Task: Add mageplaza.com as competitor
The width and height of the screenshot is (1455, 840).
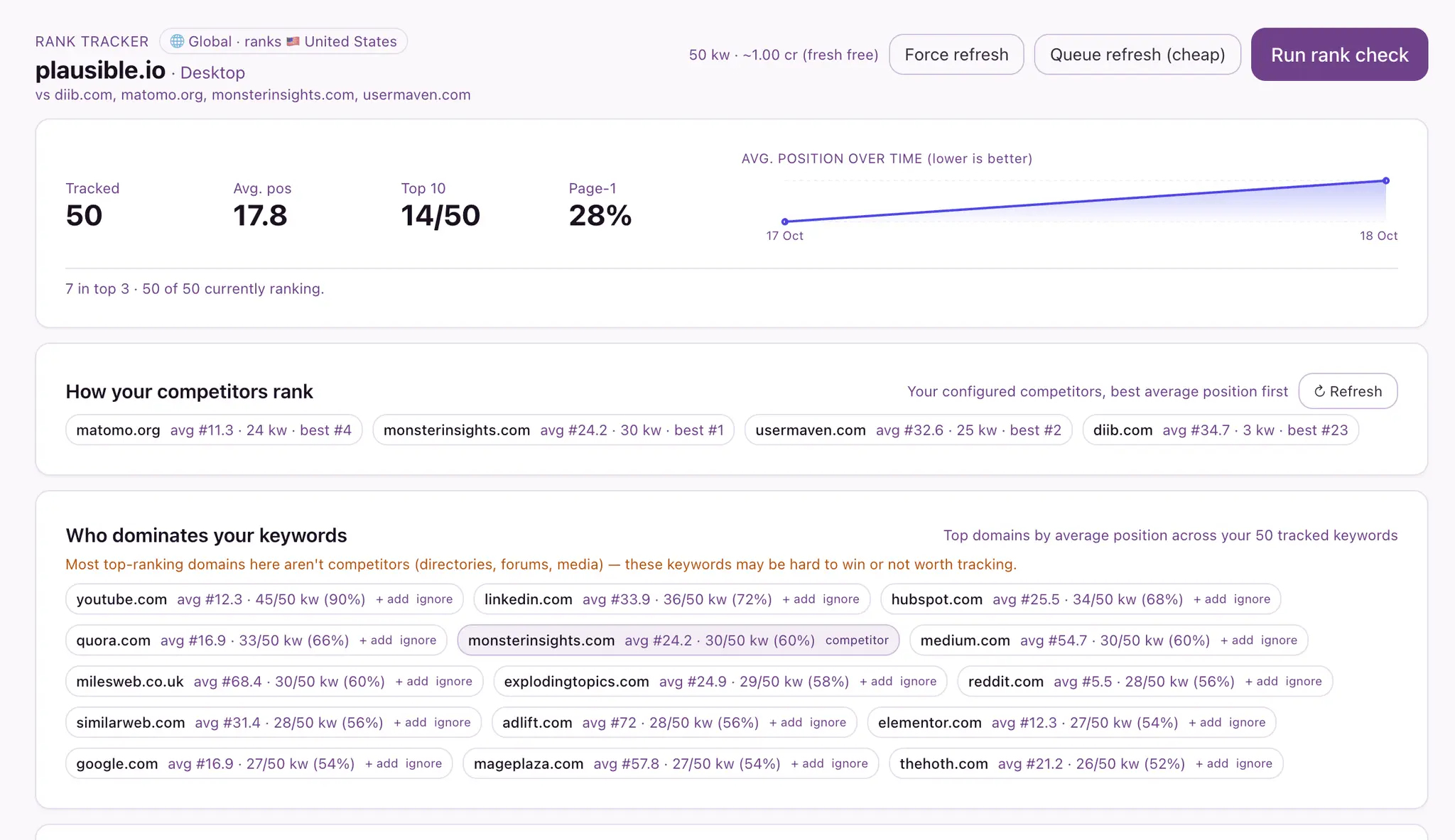Action: (808, 764)
